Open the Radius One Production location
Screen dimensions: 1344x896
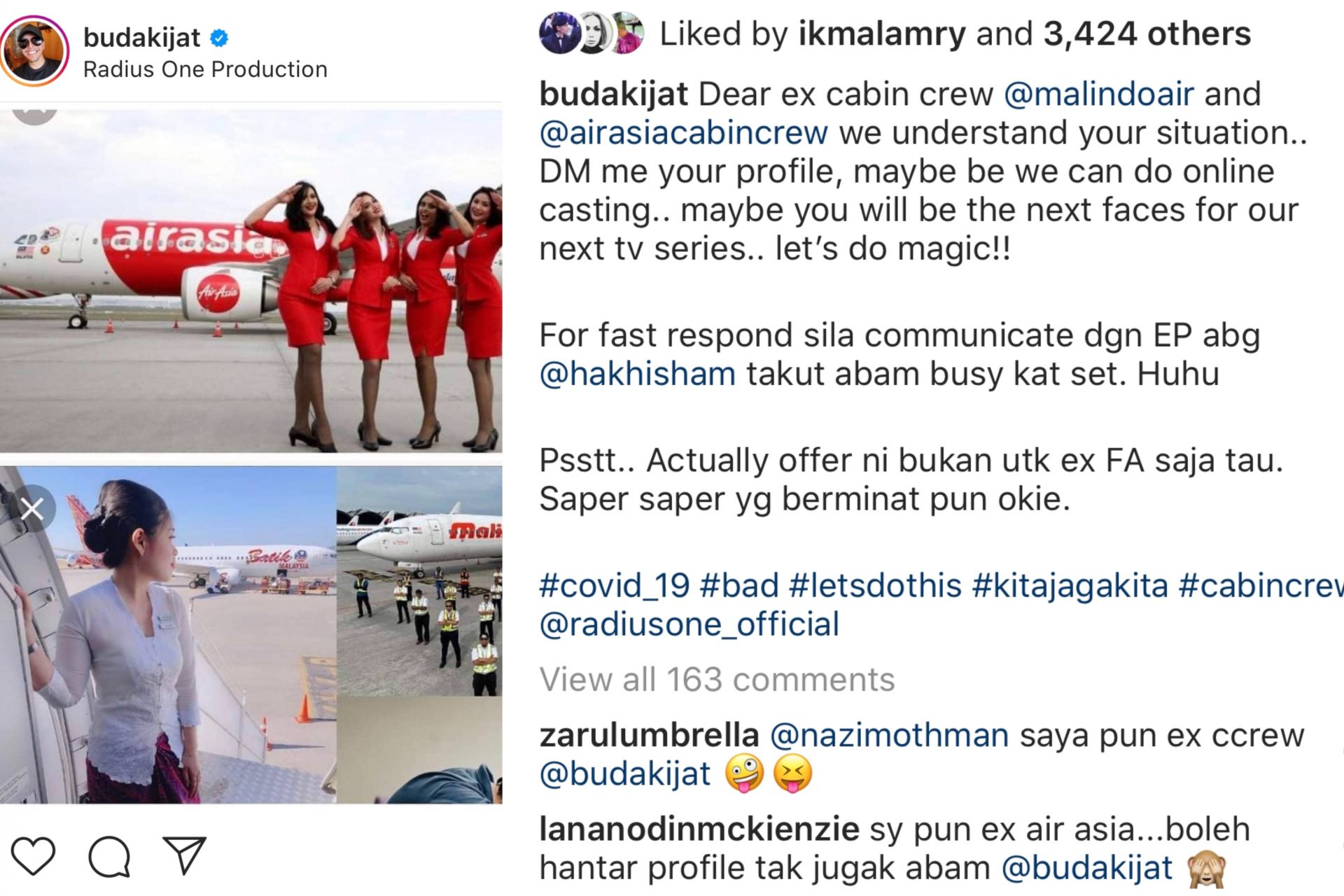pos(205,69)
